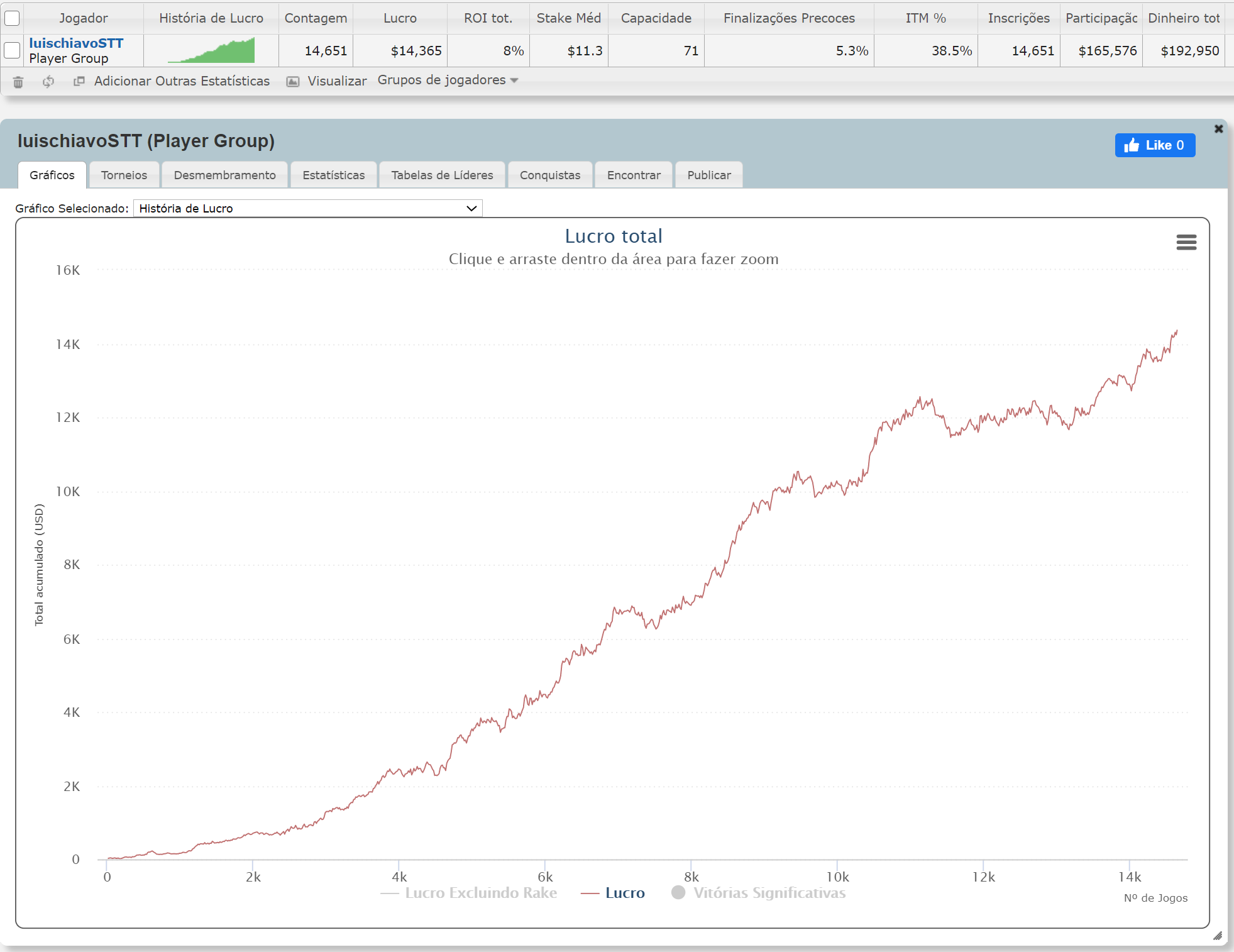Click the participation value $165,576
1234x952 pixels.
coord(1108,51)
